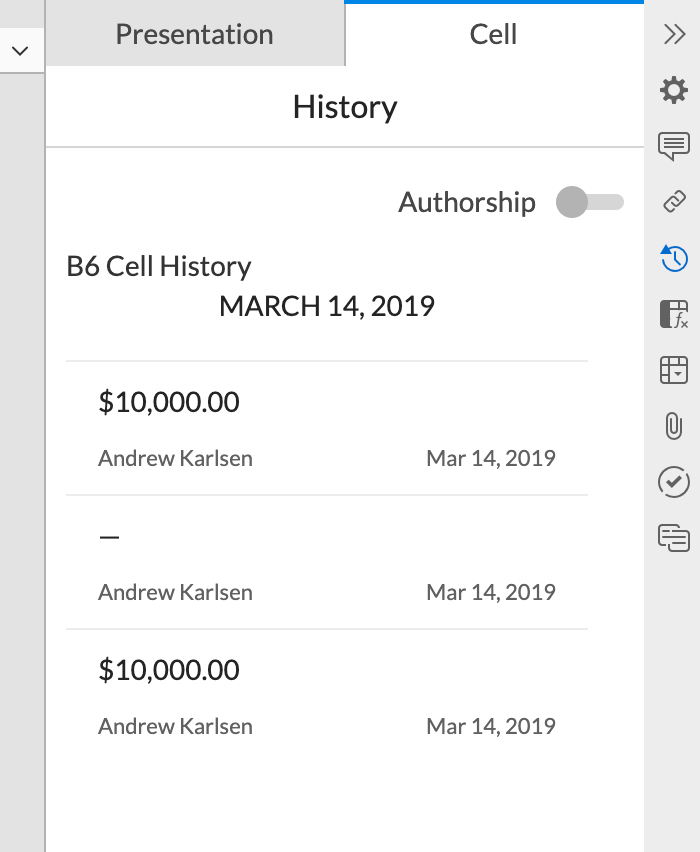Open the settings gear panel
The image size is (700, 852).
point(674,91)
